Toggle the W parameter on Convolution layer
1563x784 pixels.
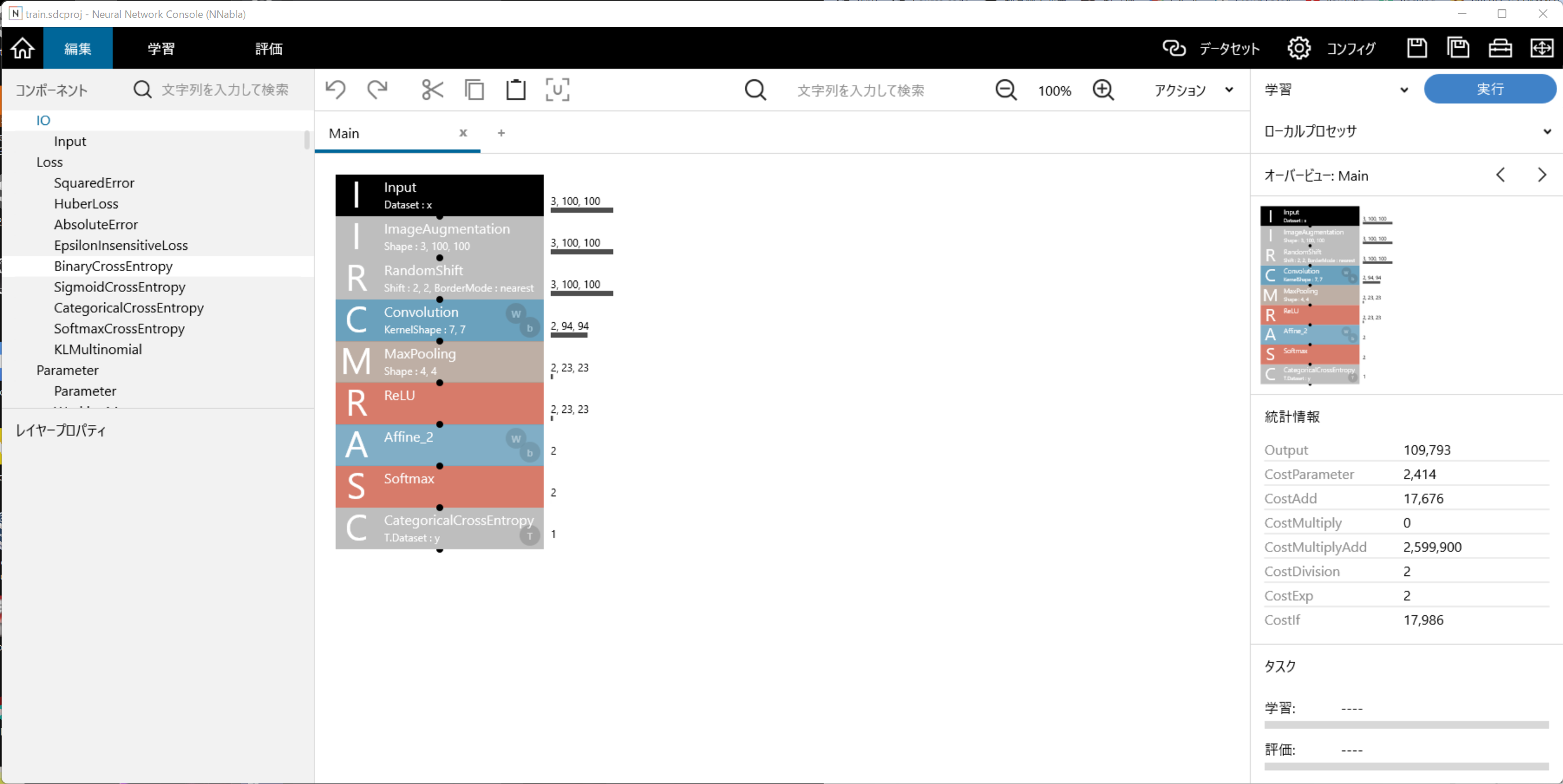(515, 314)
